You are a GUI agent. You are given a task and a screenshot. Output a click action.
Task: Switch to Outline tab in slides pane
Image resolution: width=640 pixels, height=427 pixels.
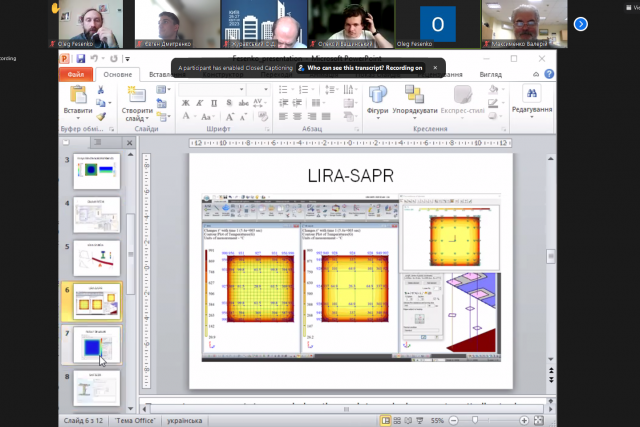(98, 142)
